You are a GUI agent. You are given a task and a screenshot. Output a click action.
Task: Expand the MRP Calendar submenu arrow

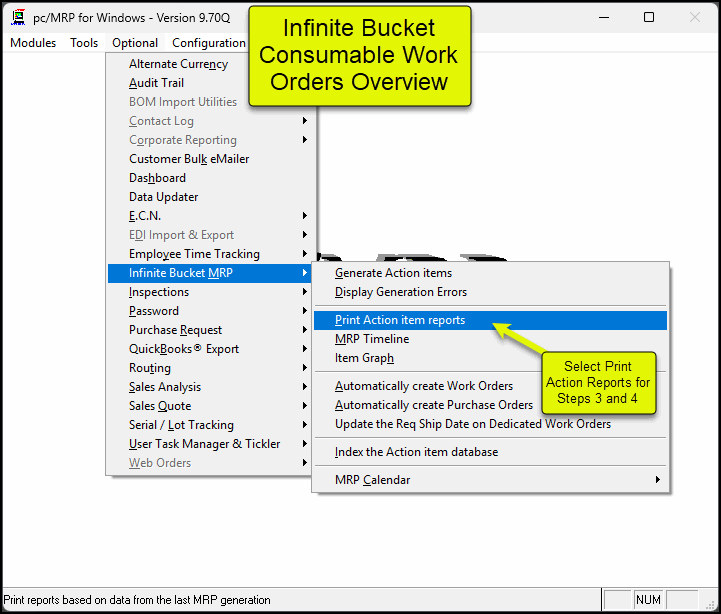pyautogui.click(x=658, y=480)
